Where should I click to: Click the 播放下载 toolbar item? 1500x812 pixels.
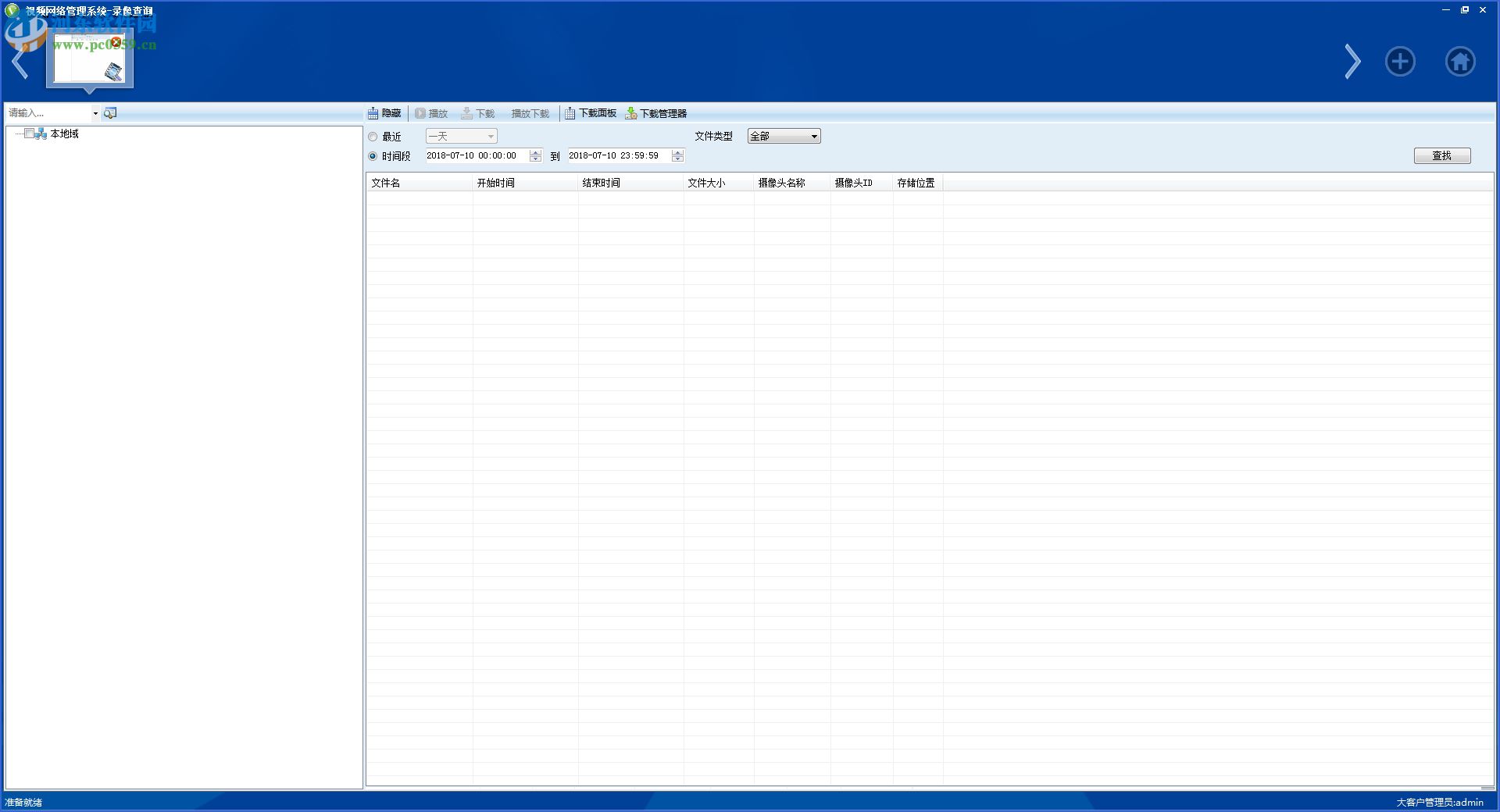(x=530, y=113)
